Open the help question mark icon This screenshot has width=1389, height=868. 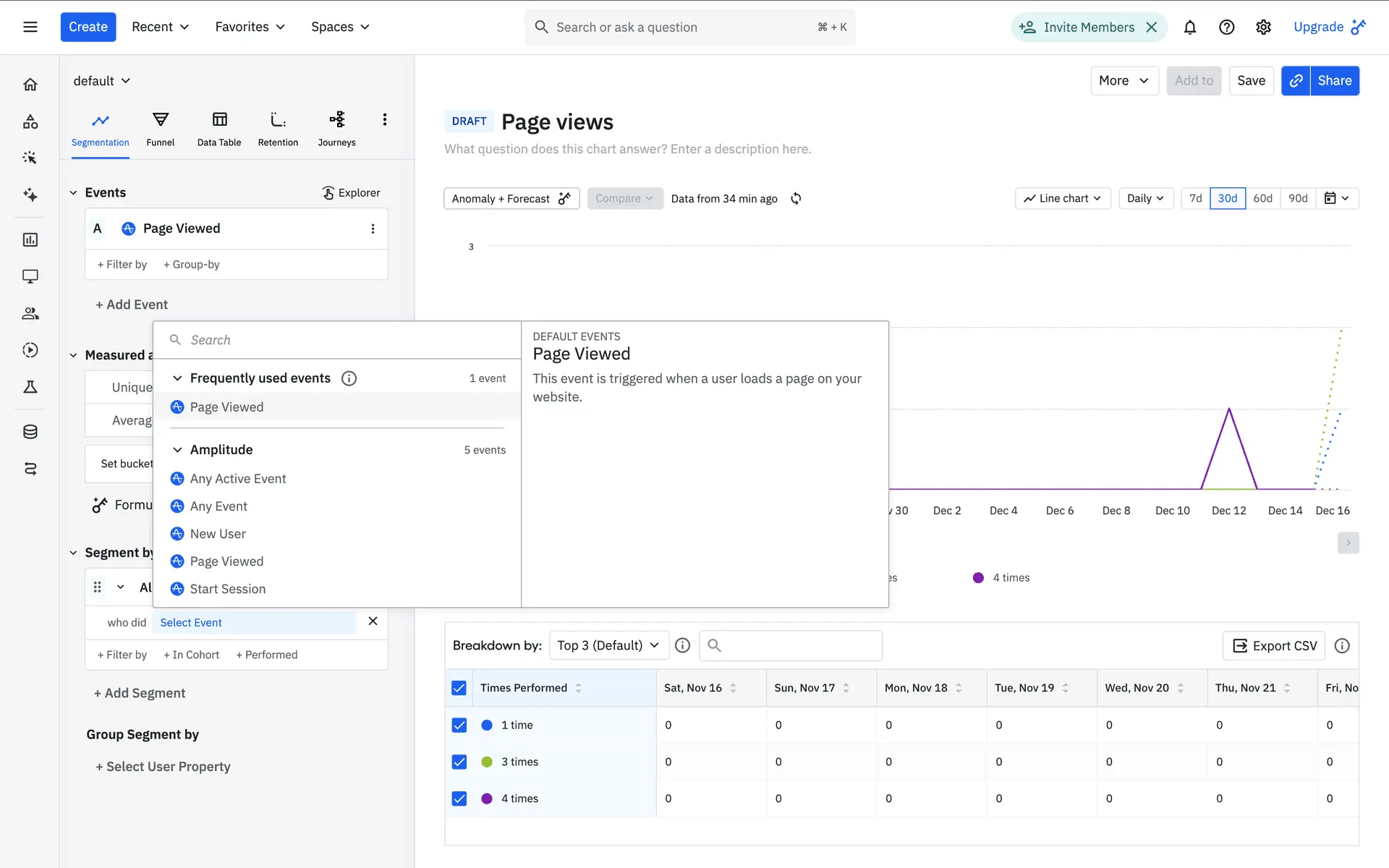point(1226,27)
